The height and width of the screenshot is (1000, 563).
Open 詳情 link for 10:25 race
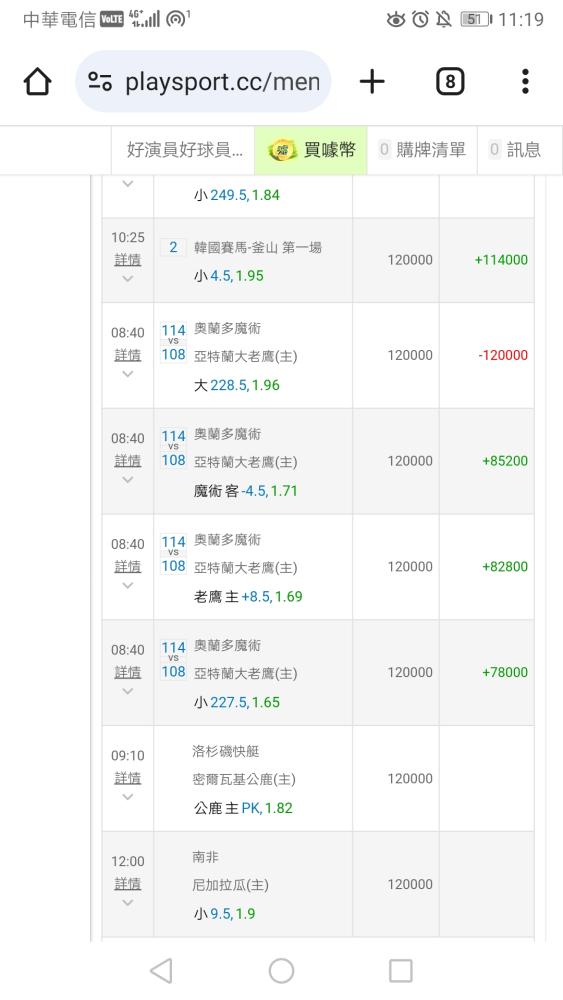click(128, 260)
